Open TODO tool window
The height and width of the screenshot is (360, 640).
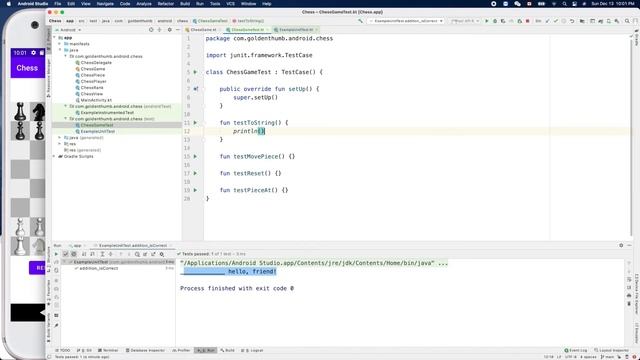tap(63, 350)
